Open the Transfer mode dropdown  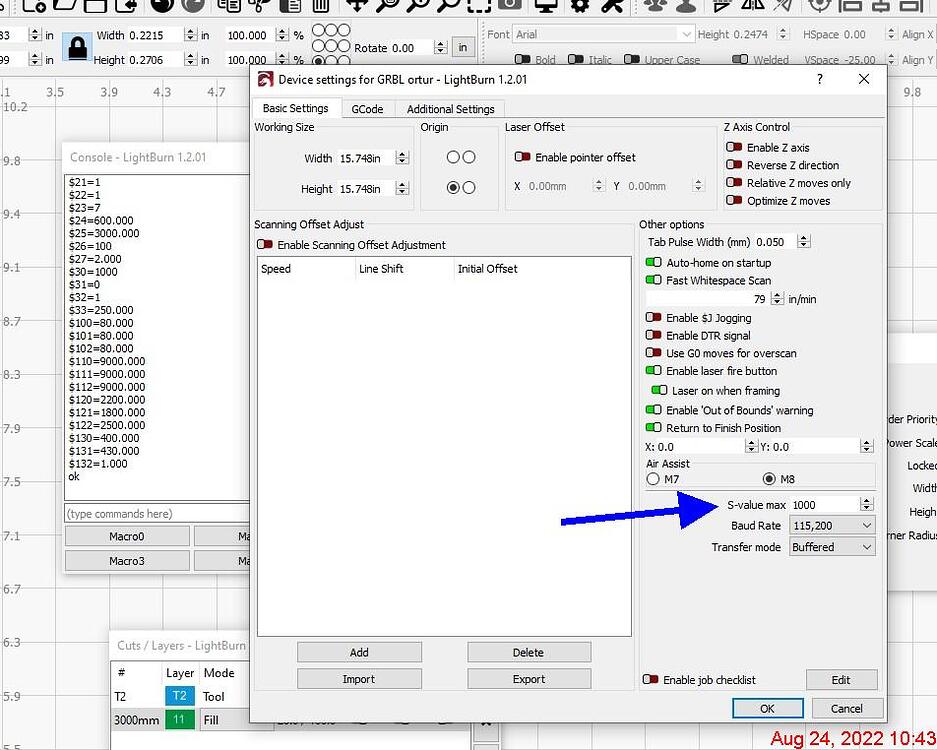pos(832,546)
